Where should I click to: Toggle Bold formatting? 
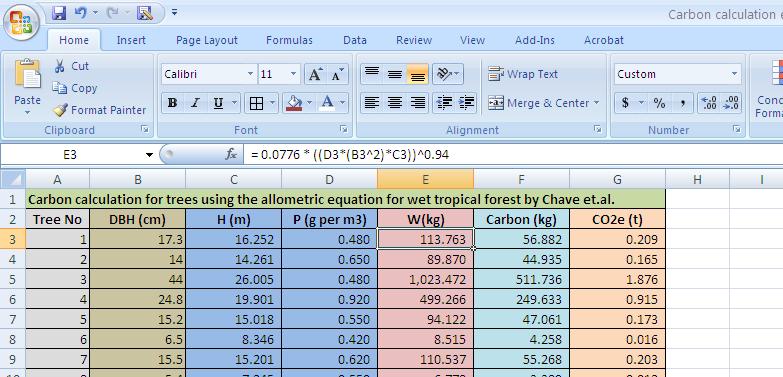coord(172,103)
